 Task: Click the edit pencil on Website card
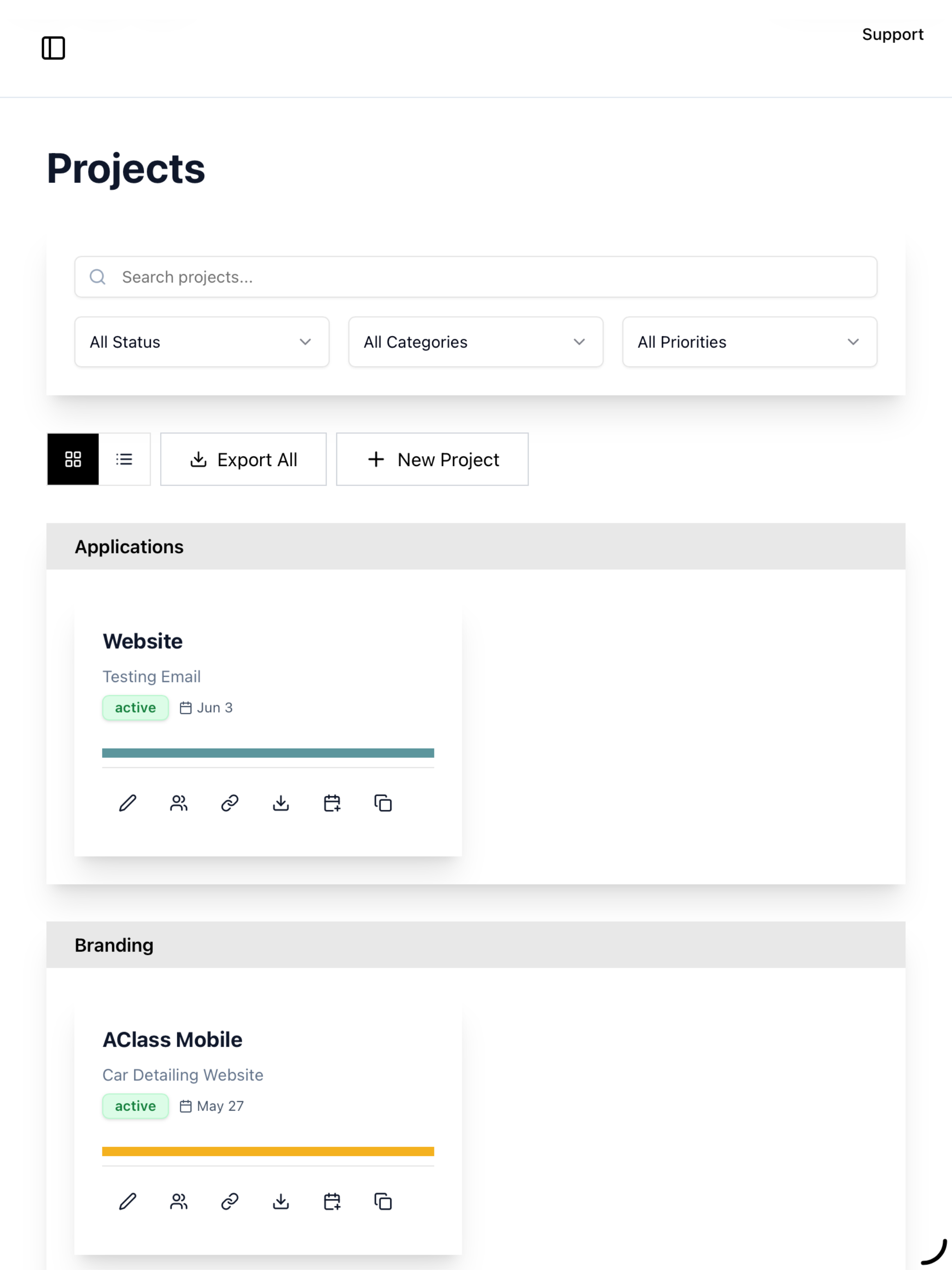tap(127, 803)
